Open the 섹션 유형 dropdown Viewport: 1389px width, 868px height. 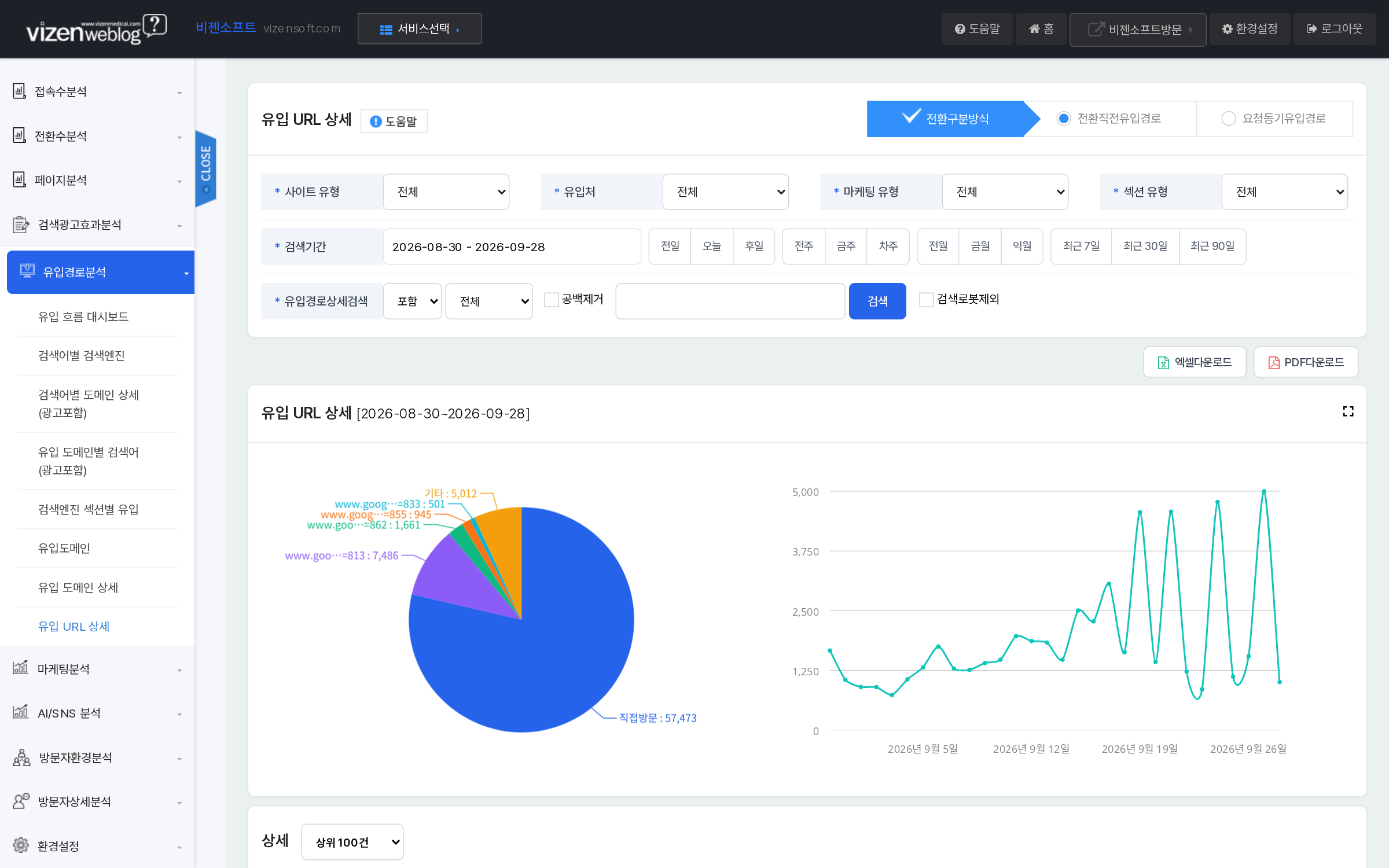pyautogui.click(x=1285, y=192)
